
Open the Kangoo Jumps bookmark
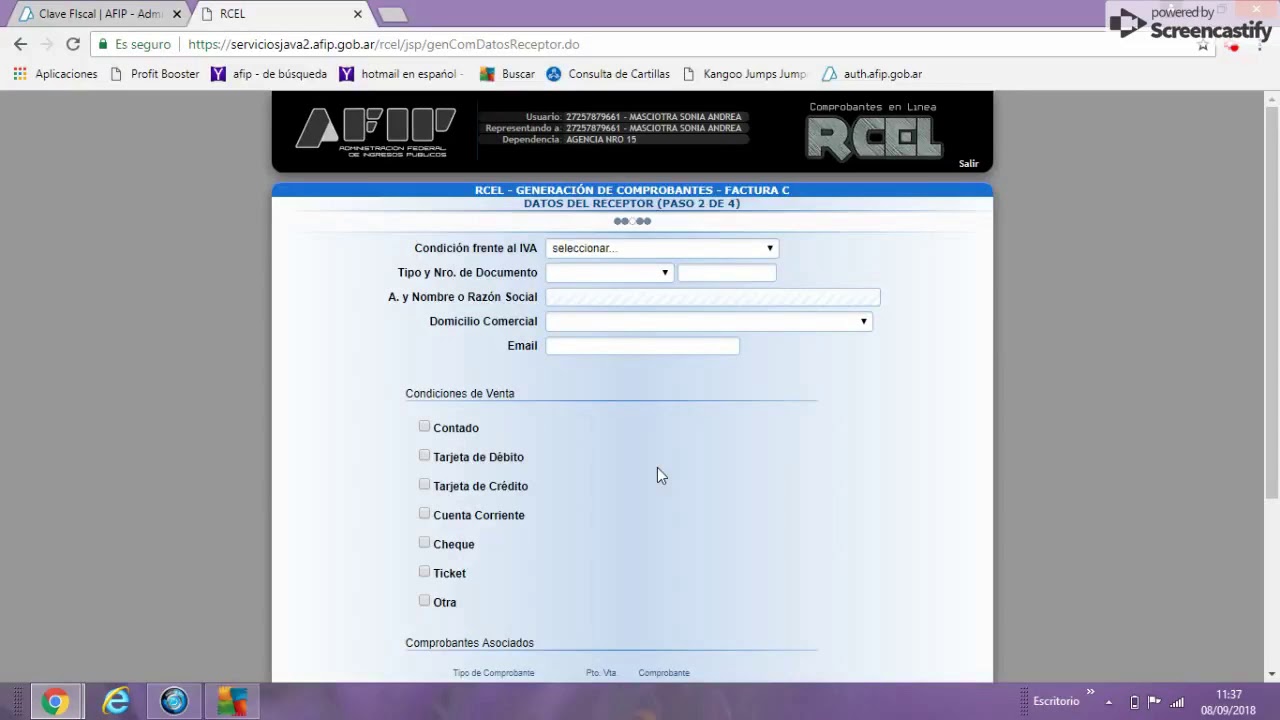tap(745, 74)
